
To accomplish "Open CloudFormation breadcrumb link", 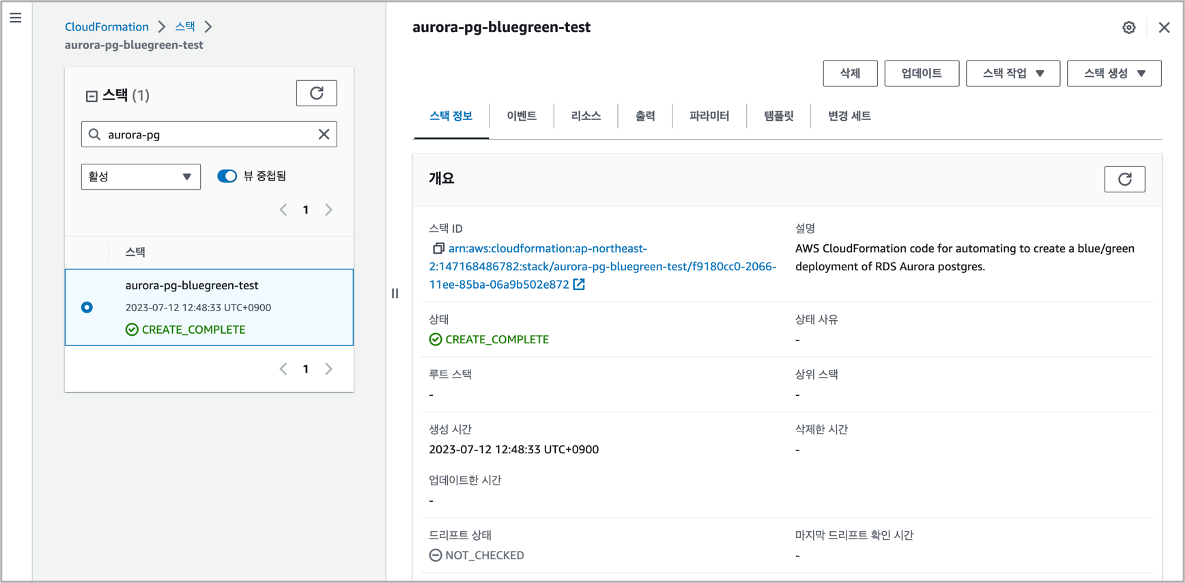I will pyautogui.click(x=107, y=26).
